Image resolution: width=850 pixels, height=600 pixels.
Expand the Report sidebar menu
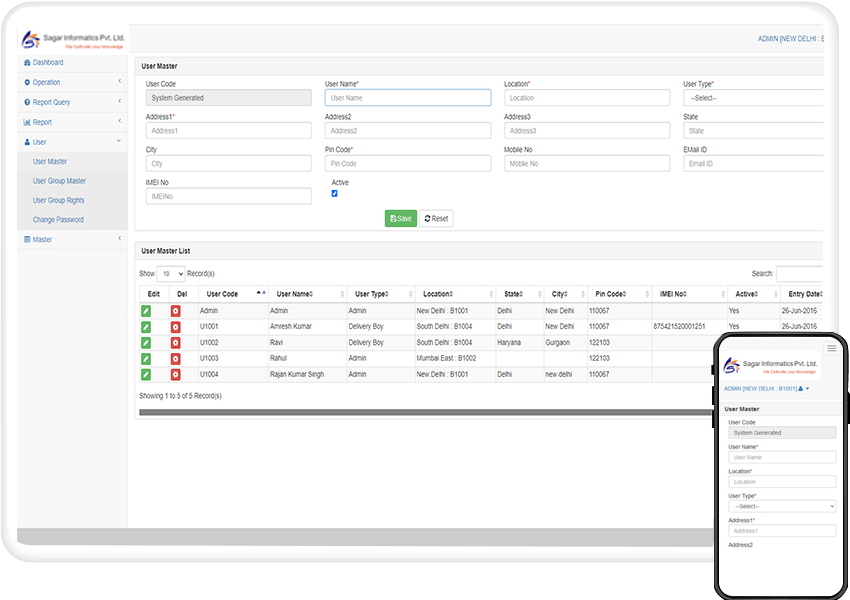[x=72, y=122]
